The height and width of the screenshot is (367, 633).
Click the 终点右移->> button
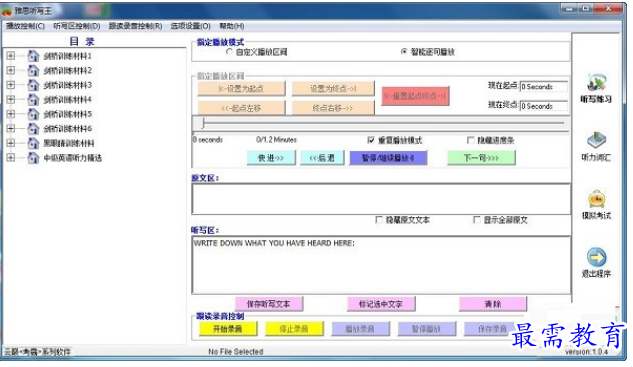pyautogui.click(x=333, y=108)
